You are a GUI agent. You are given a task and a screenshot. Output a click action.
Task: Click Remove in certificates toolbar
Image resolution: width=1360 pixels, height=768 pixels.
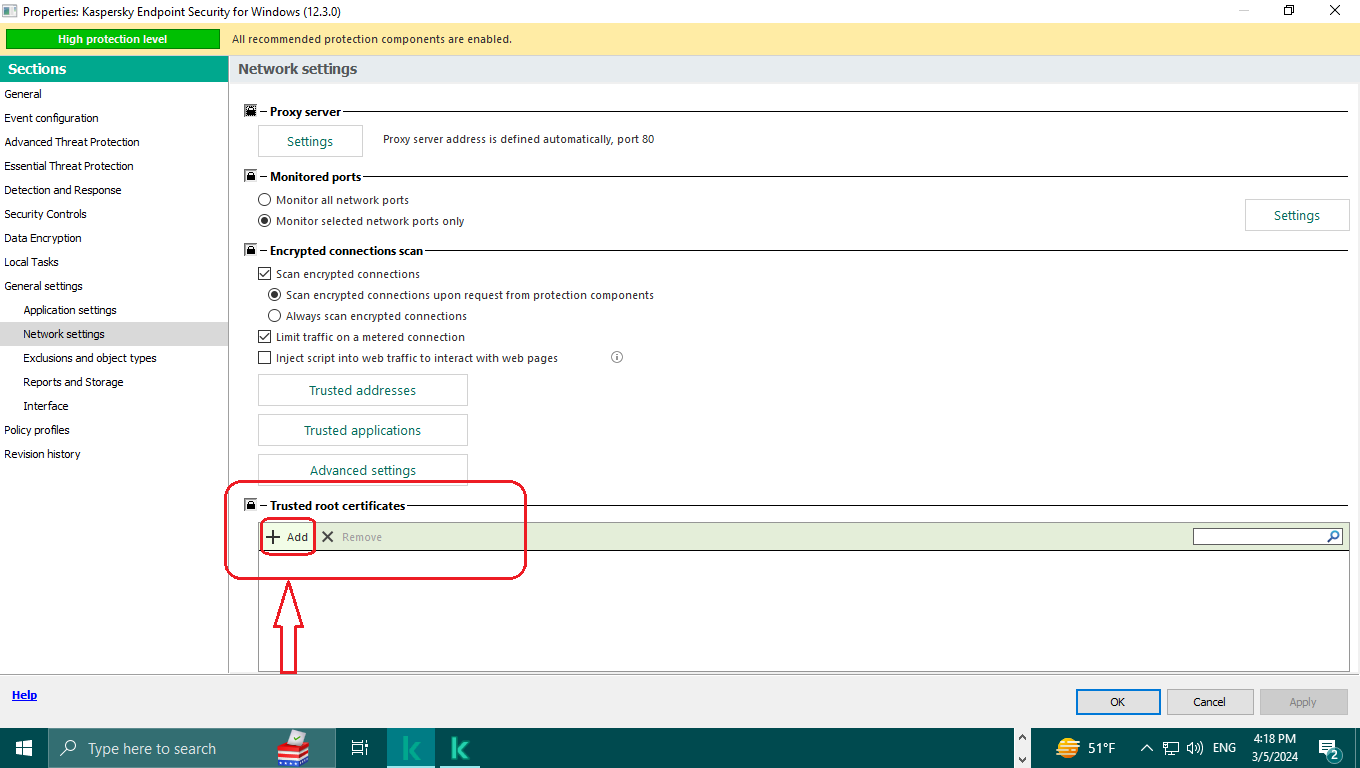352,537
